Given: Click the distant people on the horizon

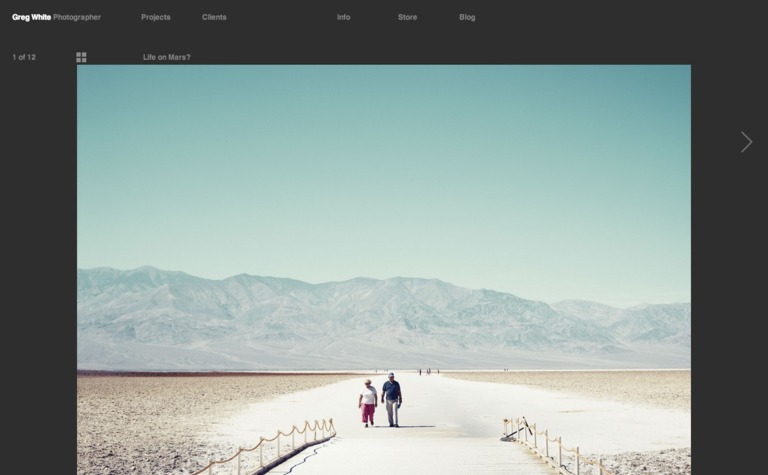Looking at the screenshot, I should click(427, 371).
